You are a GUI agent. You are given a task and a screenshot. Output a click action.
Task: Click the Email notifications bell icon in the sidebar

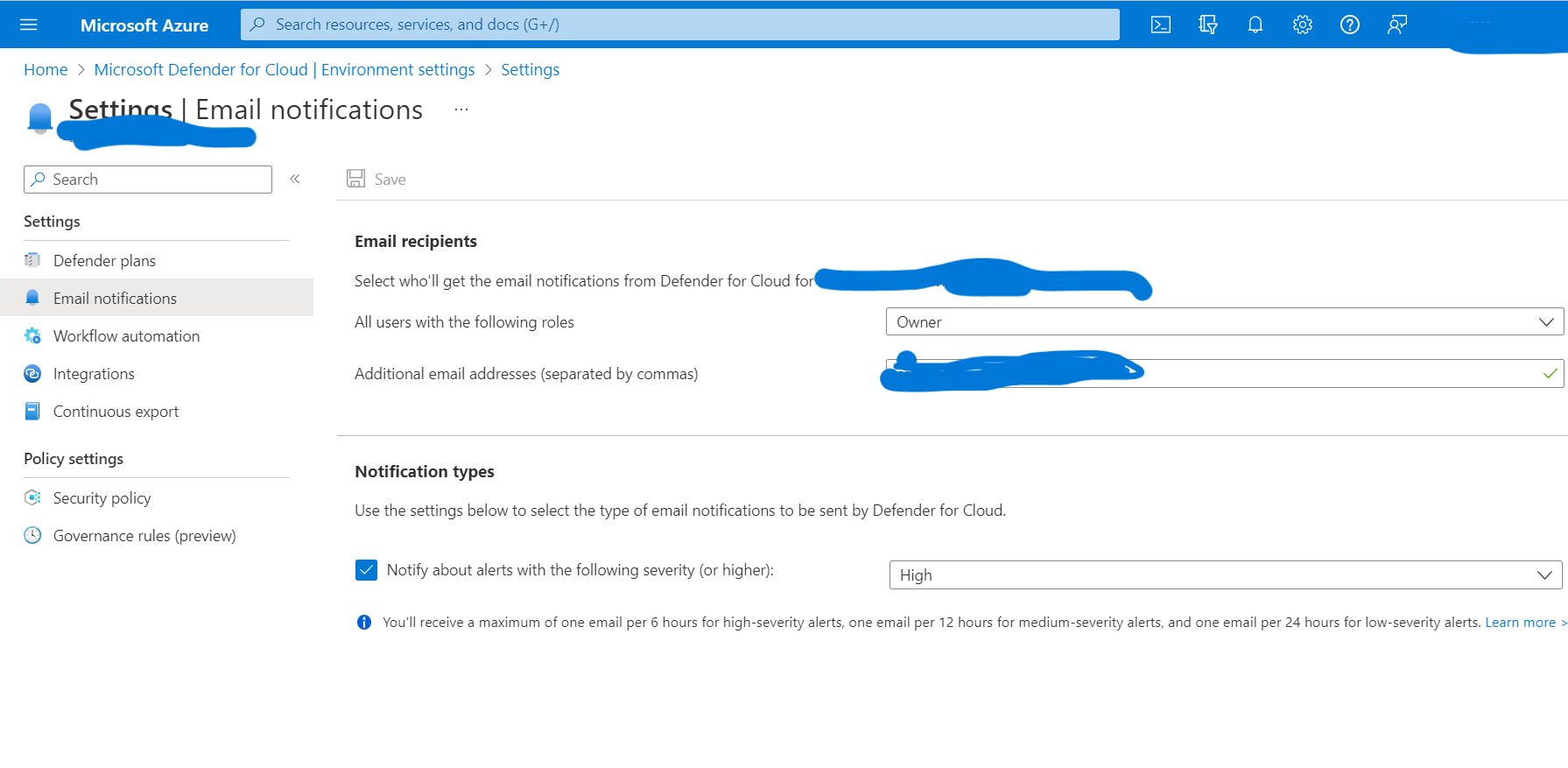click(x=32, y=298)
